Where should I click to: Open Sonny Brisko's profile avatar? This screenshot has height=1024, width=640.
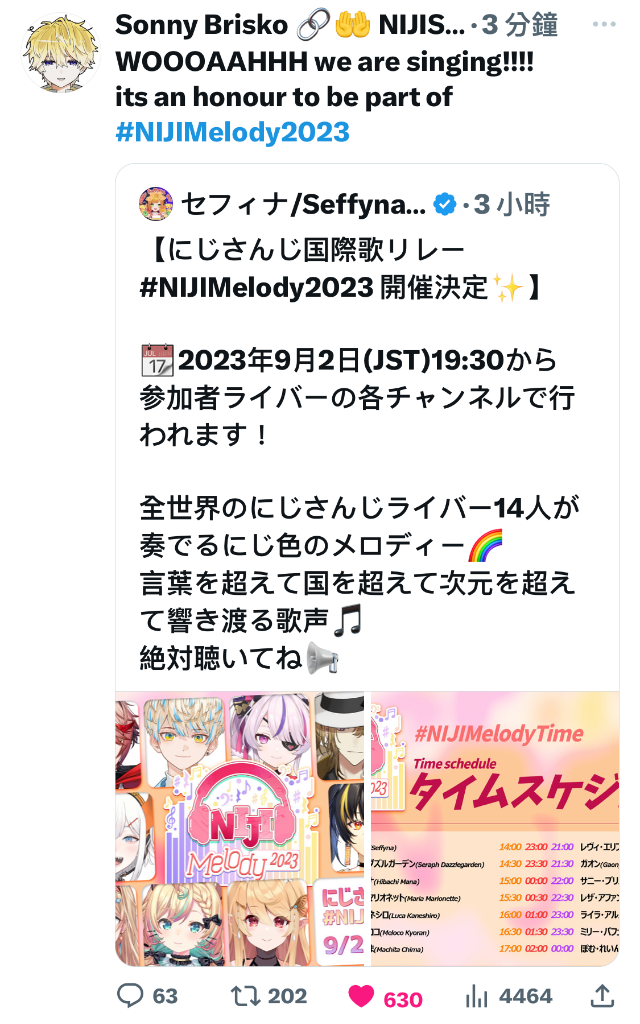pos(61,52)
